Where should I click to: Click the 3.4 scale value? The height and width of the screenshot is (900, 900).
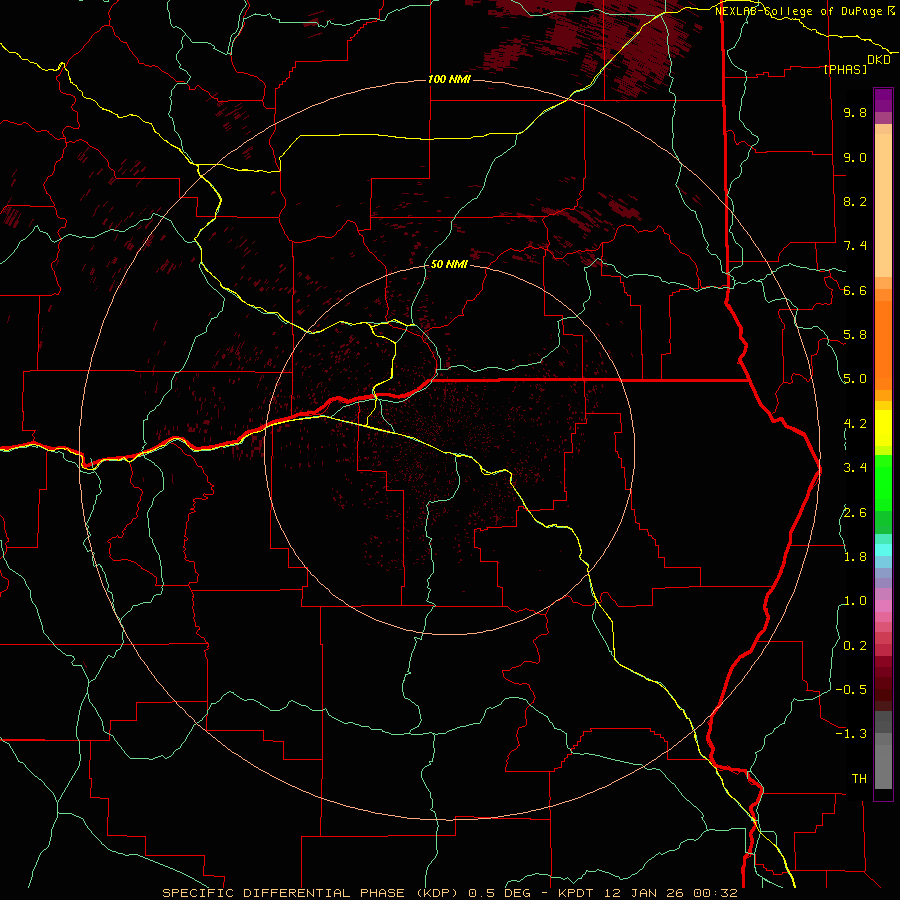tap(855, 468)
